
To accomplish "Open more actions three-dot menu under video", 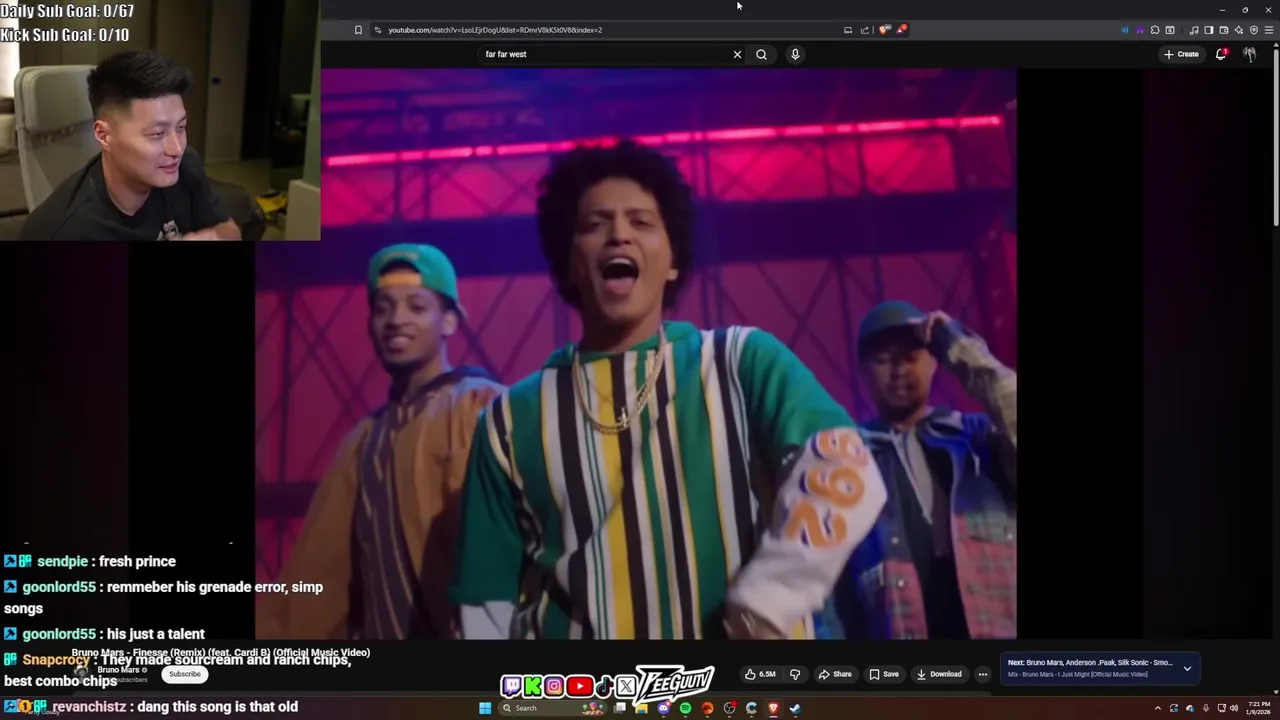I will [x=982, y=674].
